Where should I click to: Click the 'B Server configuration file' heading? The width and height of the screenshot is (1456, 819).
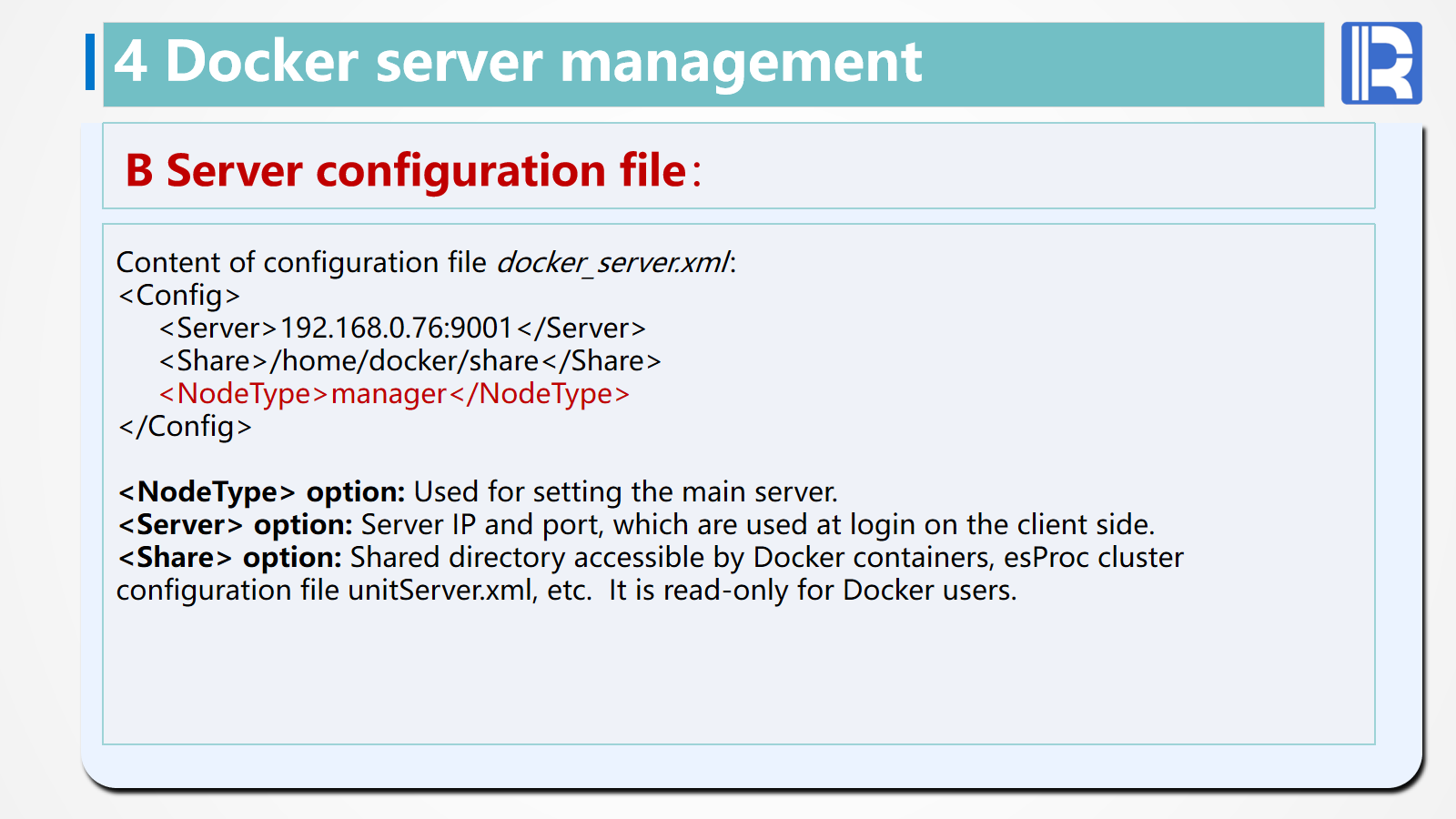tap(413, 171)
